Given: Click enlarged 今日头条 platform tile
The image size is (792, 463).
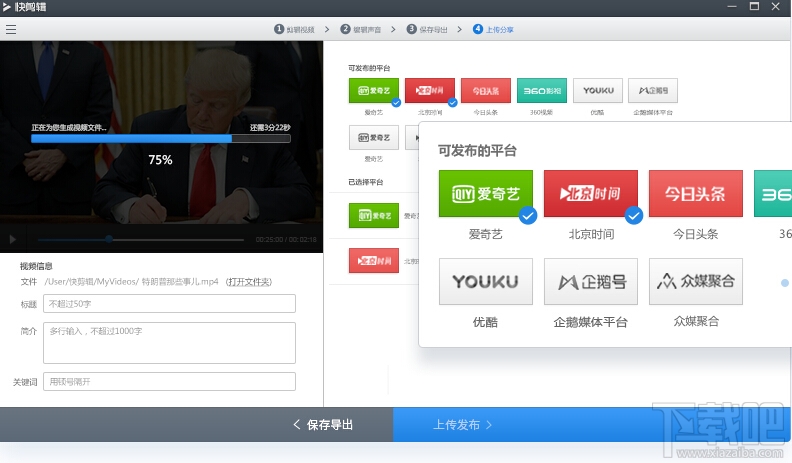Looking at the screenshot, I should pos(696,193).
